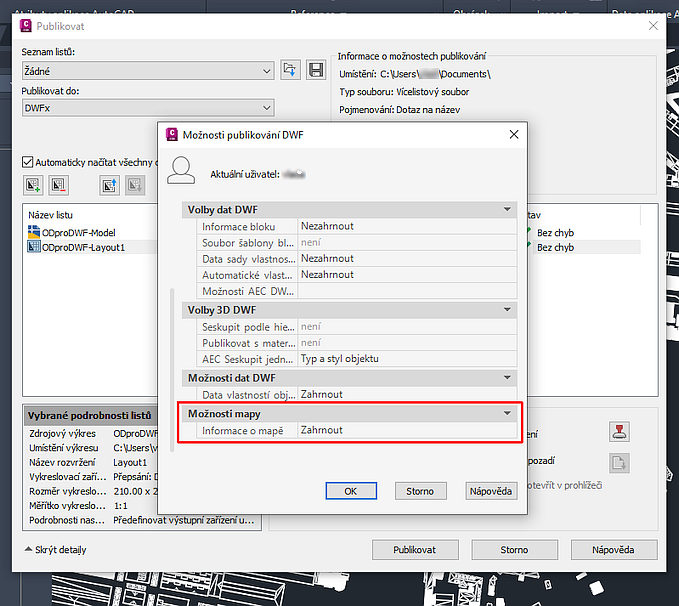The image size is (679, 606).
Task: Click the Load Sheet List icon
Action: (x=290, y=70)
